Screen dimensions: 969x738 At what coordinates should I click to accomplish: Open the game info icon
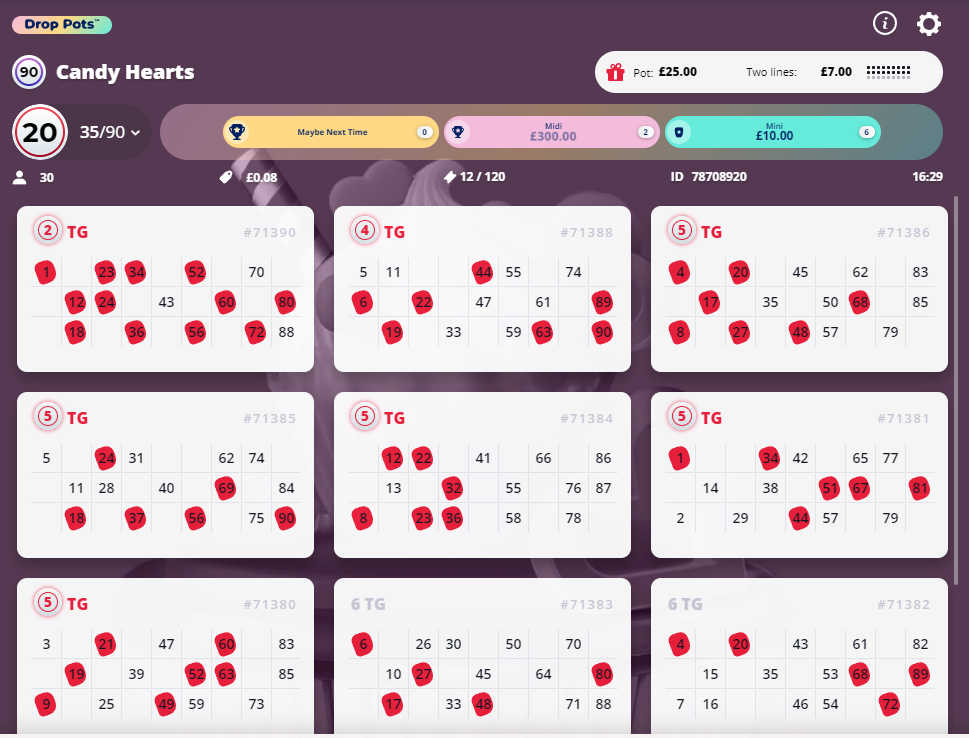point(885,24)
